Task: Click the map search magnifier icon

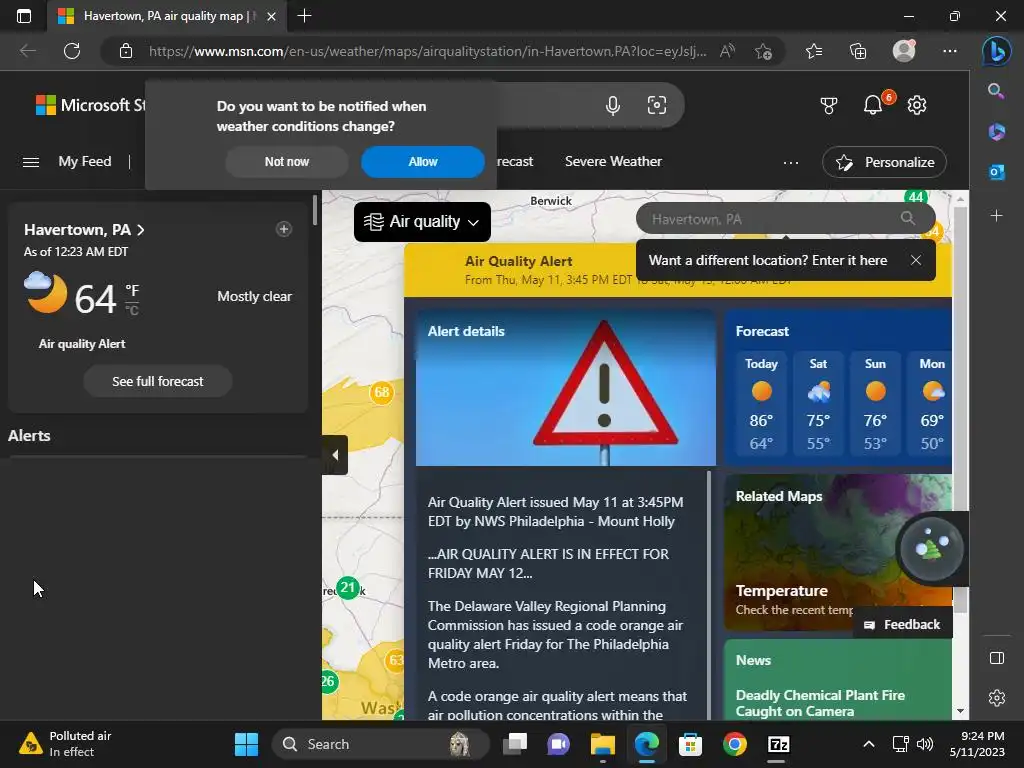Action: tap(908, 218)
